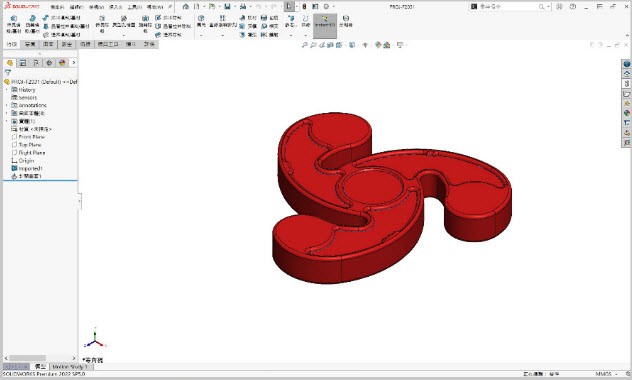Select the Swept Cut command

168,18
